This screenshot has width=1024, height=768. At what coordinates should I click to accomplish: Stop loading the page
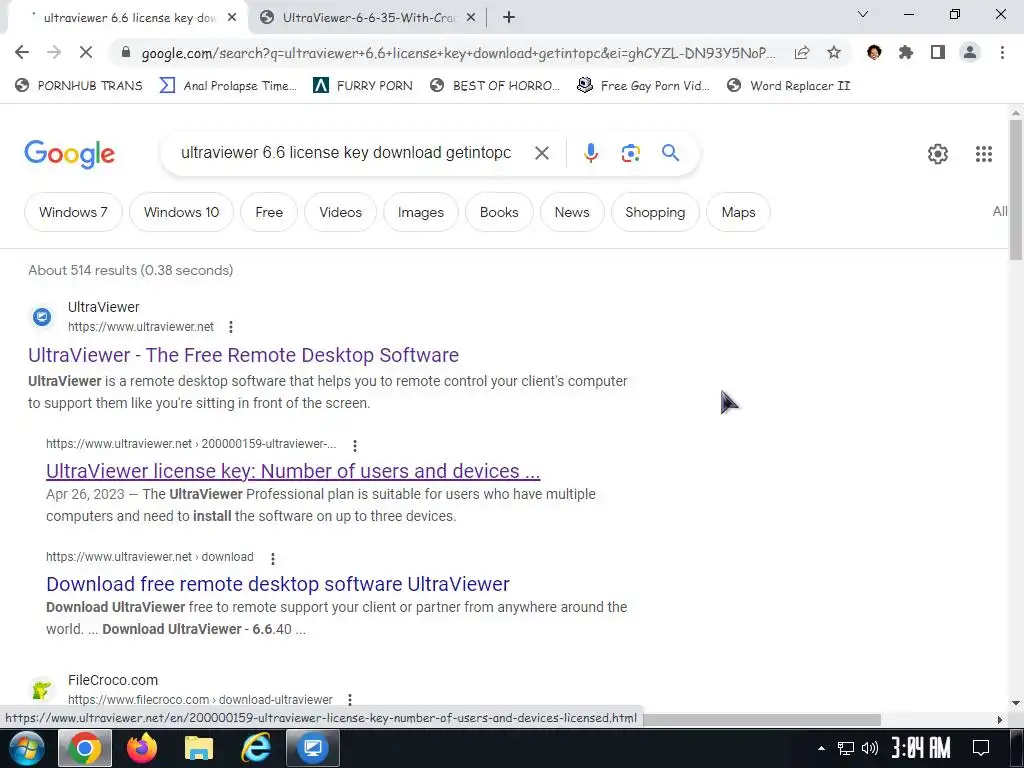[x=86, y=52]
